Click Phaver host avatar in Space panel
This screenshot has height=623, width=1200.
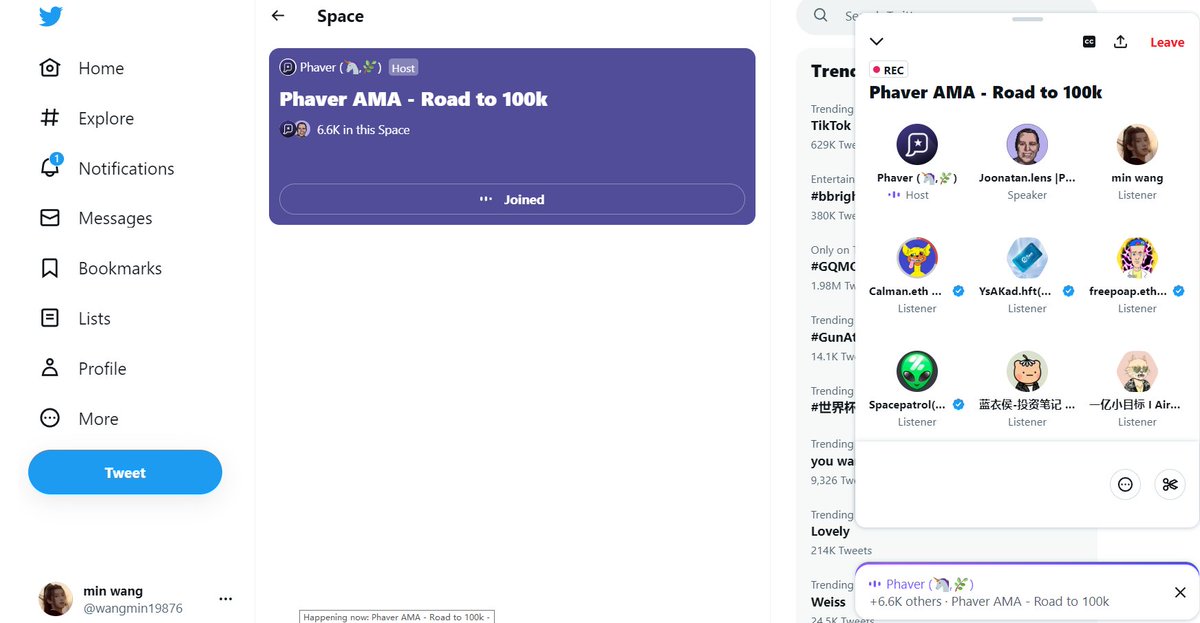pyautogui.click(x=917, y=145)
